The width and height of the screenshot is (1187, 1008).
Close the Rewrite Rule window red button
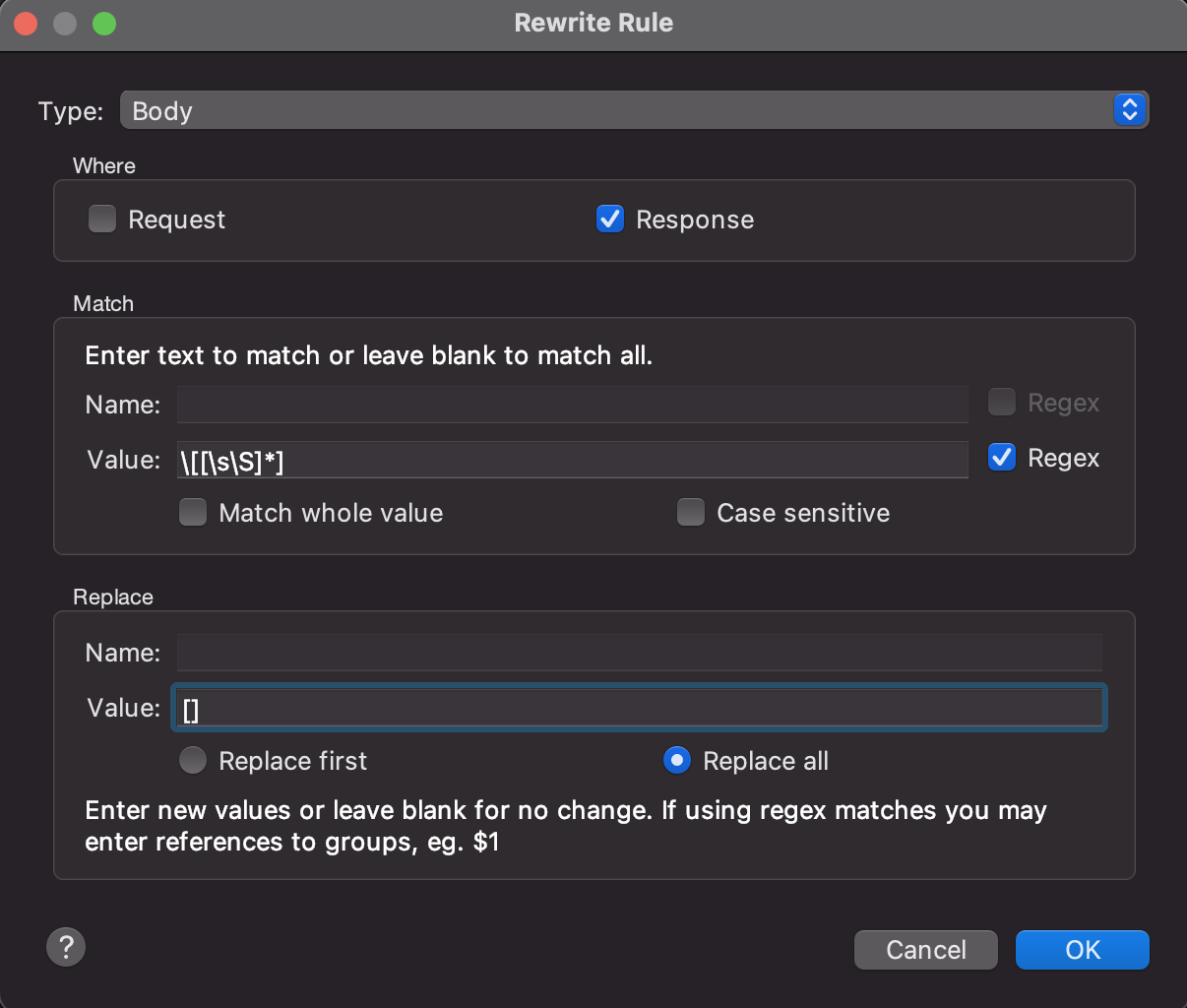(x=27, y=24)
